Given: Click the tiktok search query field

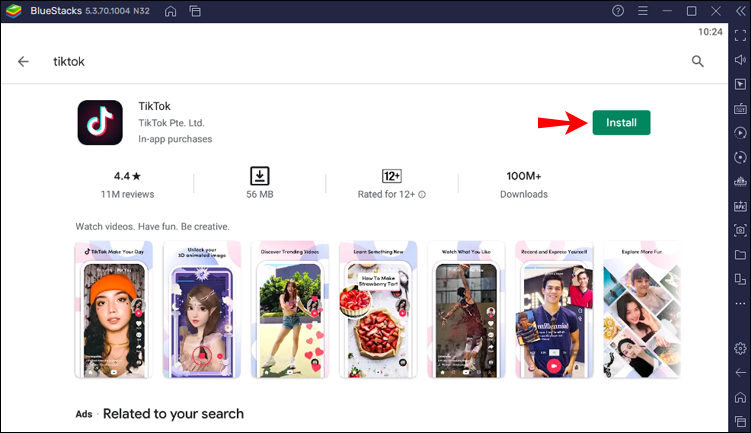Looking at the screenshot, I should coord(69,61).
